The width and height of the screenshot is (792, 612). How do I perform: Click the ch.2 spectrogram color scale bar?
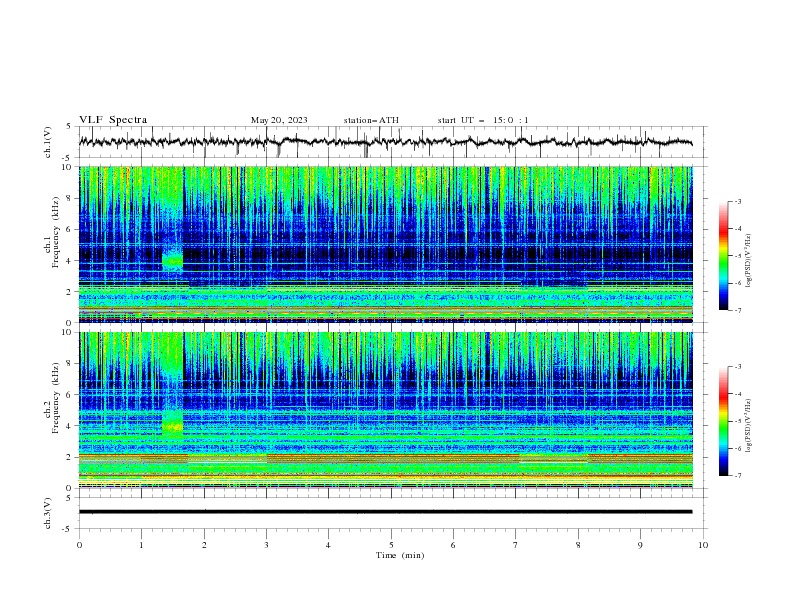click(x=723, y=421)
